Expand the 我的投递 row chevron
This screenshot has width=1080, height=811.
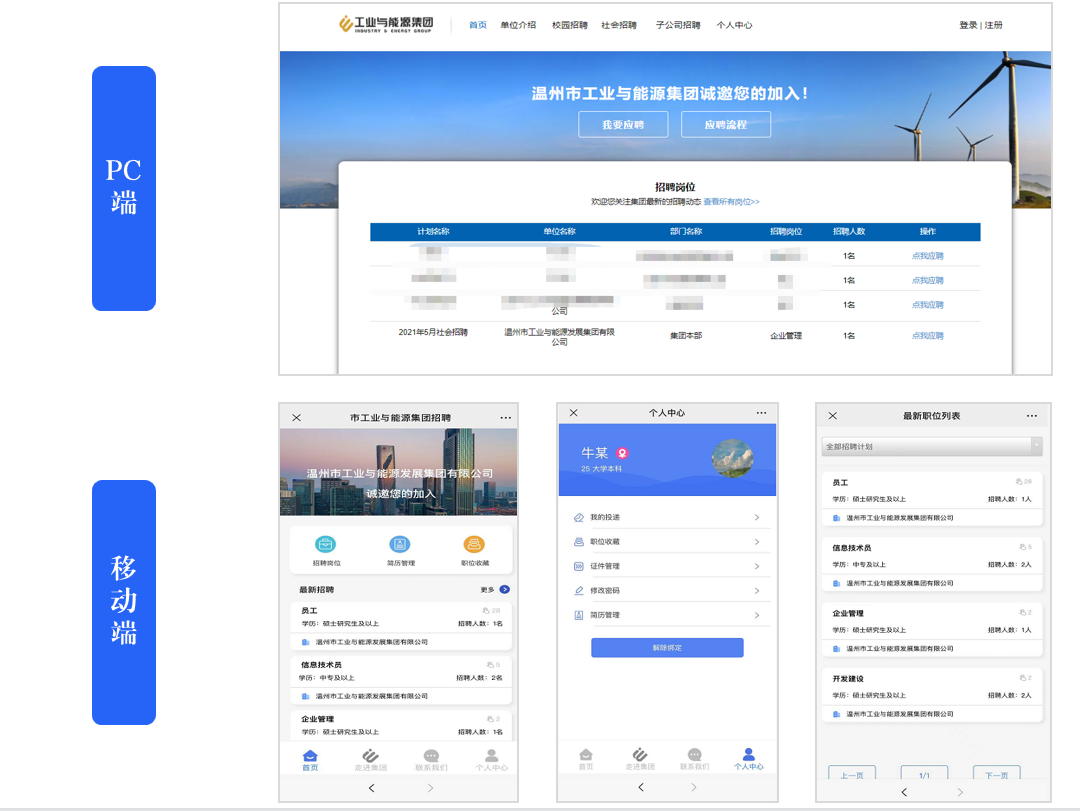(757, 517)
